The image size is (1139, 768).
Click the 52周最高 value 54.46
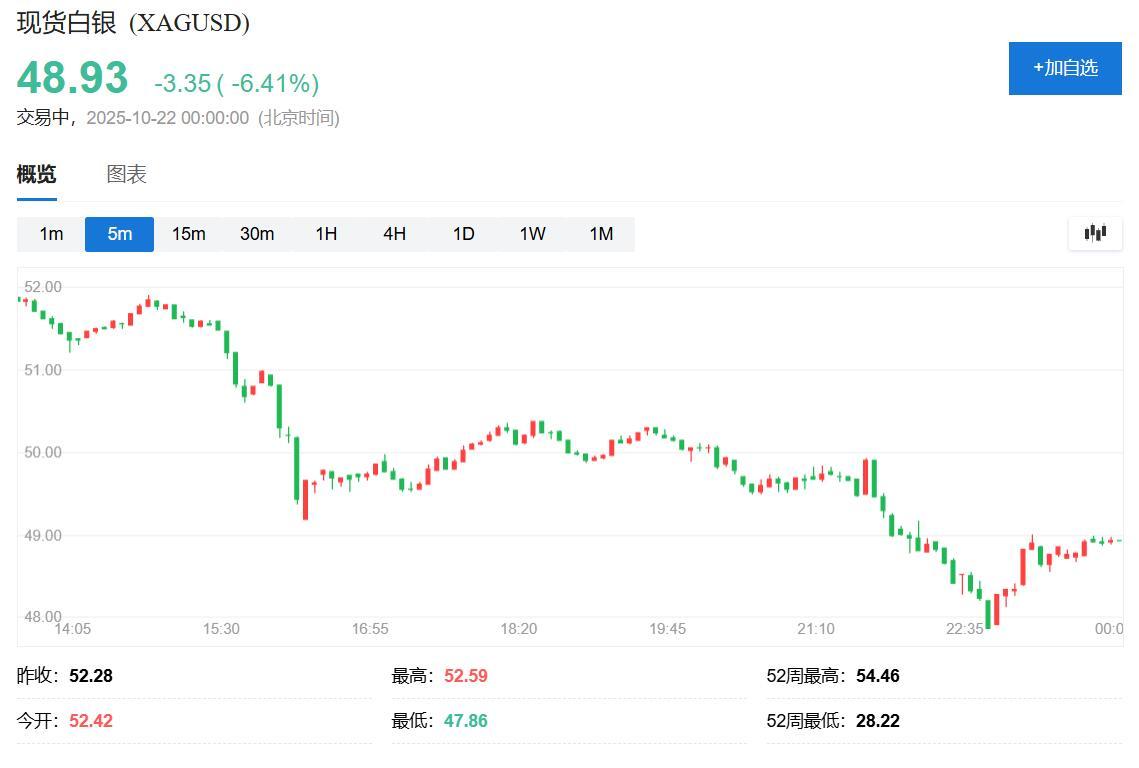[877, 676]
